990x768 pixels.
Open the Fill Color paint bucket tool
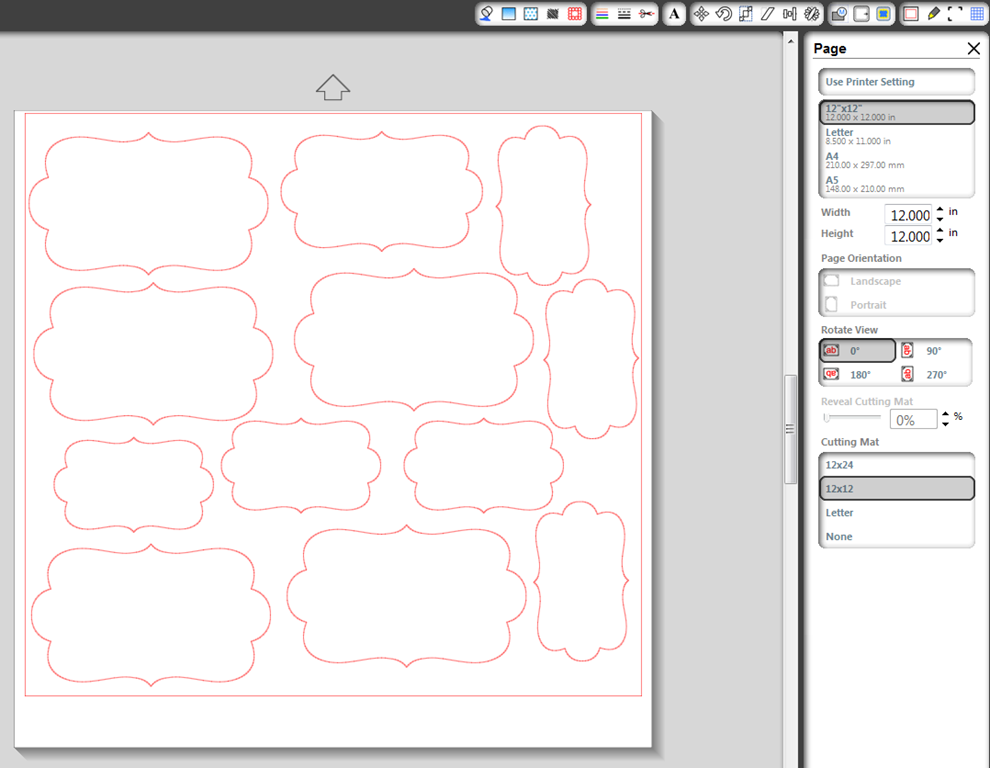[486, 14]
